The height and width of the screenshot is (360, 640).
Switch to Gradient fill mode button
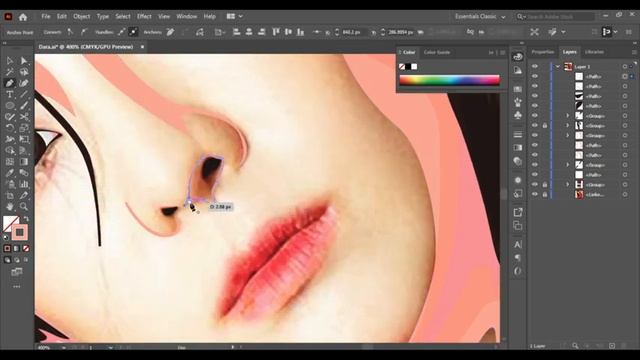(16, 248)
